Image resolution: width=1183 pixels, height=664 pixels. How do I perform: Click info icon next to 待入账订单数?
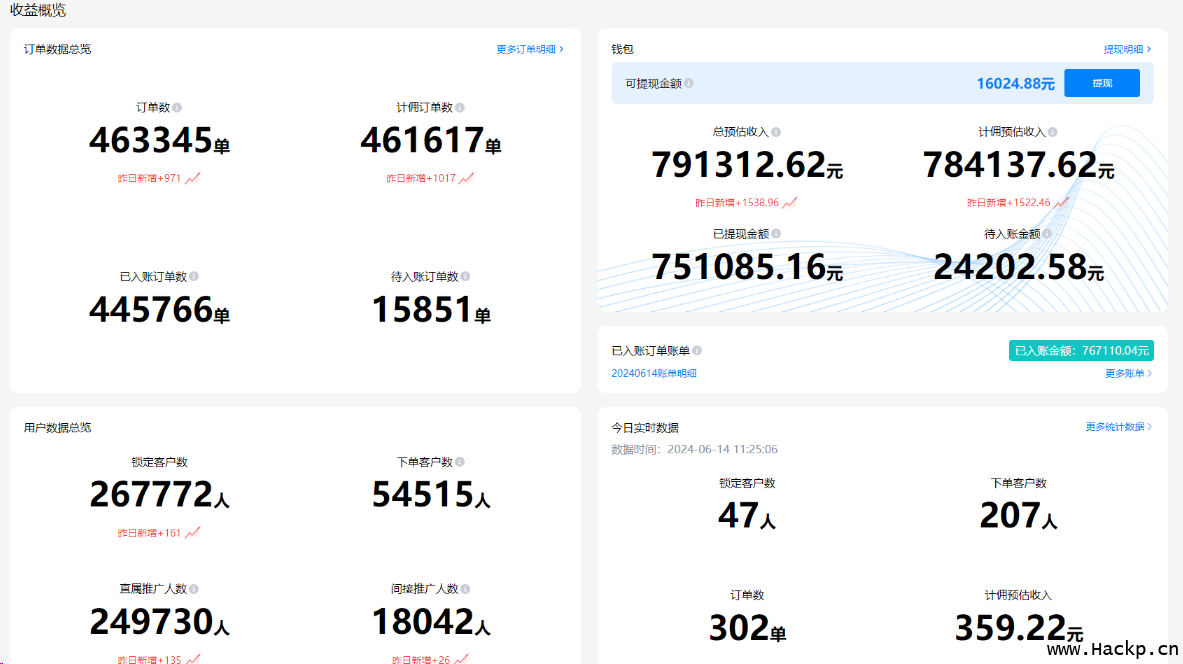click(x=466, y=277)
